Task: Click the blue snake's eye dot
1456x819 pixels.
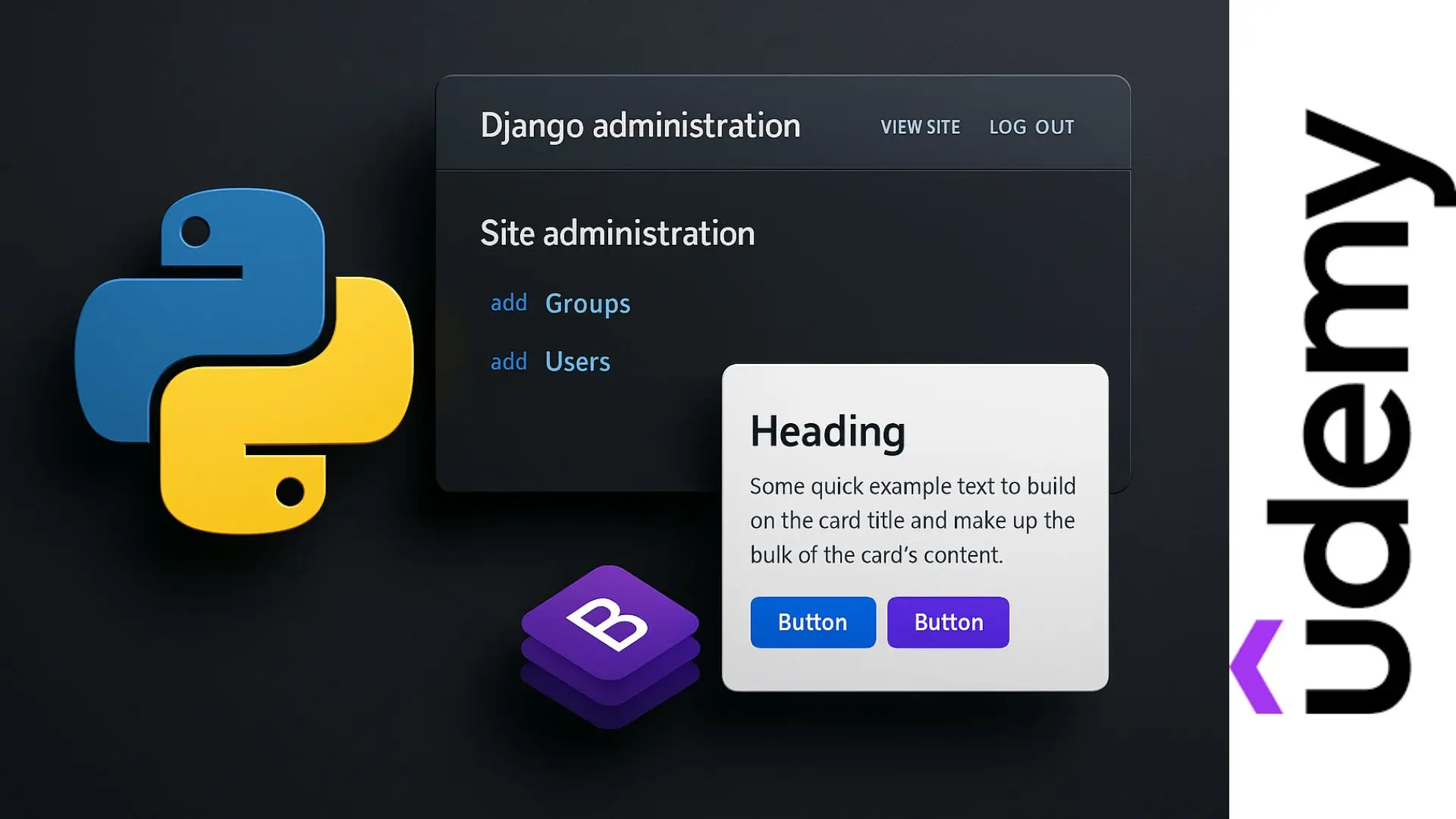Action: point(196,231)
